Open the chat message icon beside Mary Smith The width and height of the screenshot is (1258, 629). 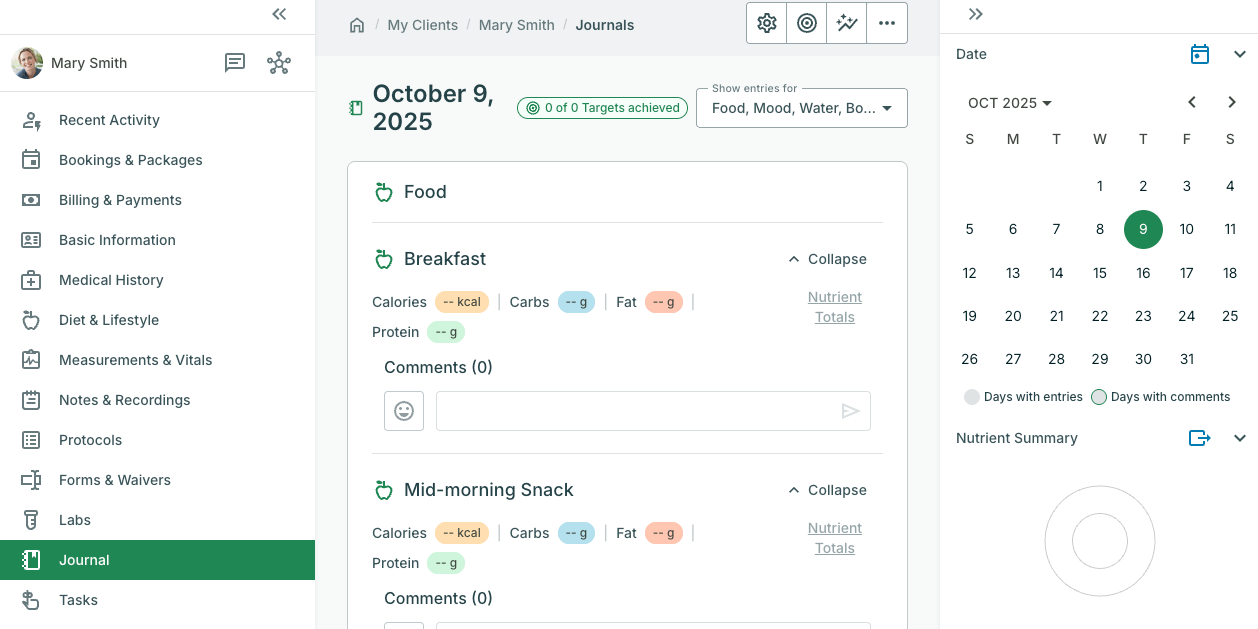pos(235,63)
